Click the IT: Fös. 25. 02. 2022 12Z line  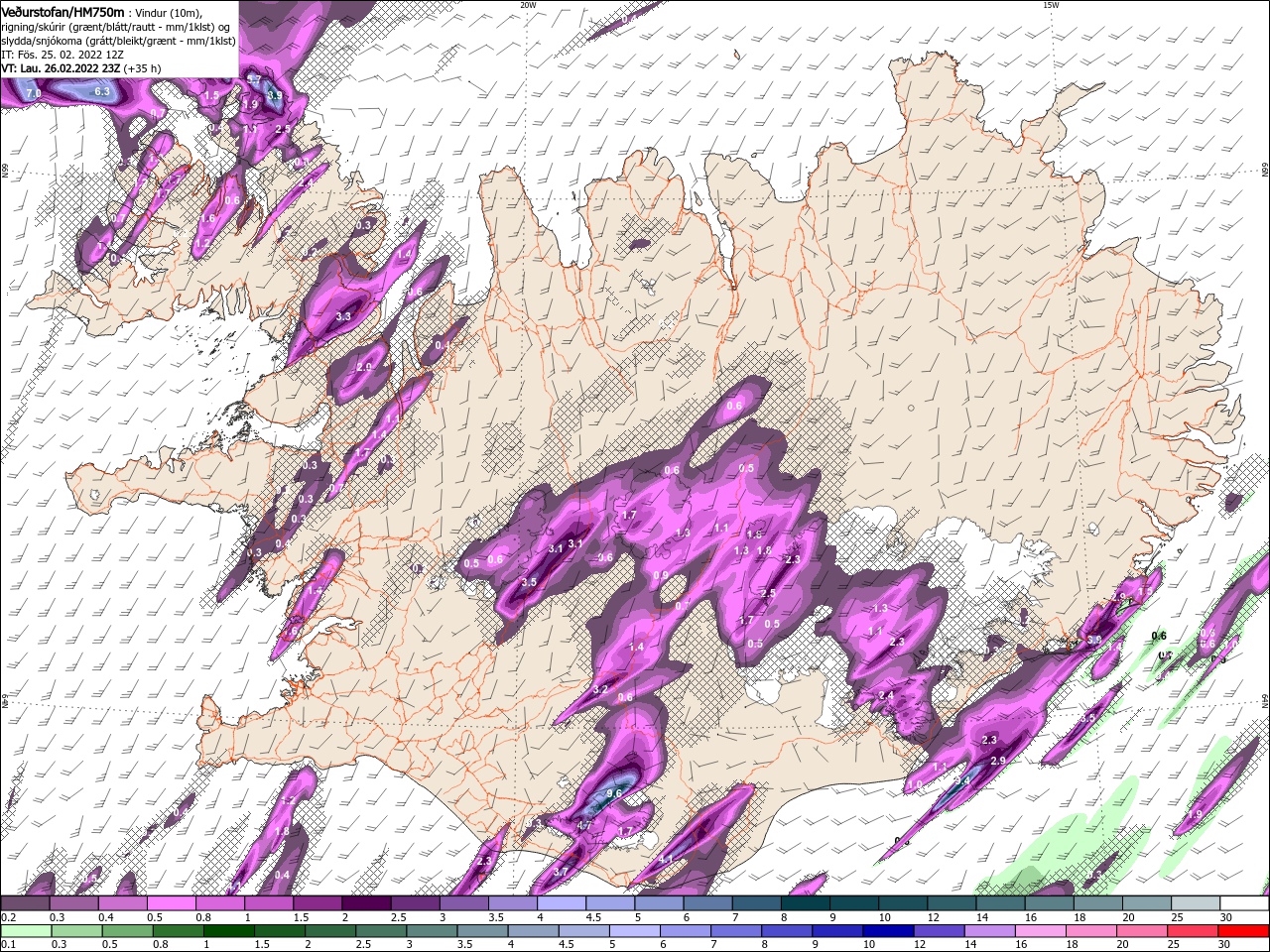(x=61, y=55)
